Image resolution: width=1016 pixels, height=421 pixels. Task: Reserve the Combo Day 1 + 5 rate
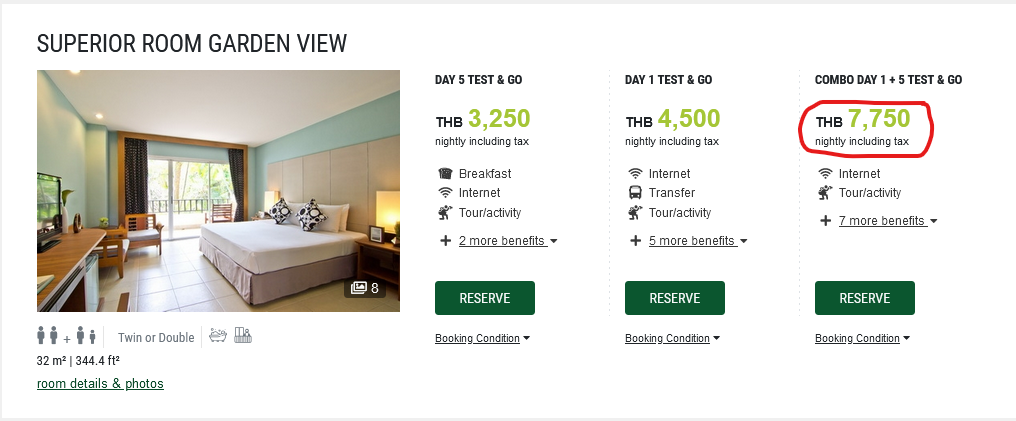pyautogui.click(x=865, y=298)
